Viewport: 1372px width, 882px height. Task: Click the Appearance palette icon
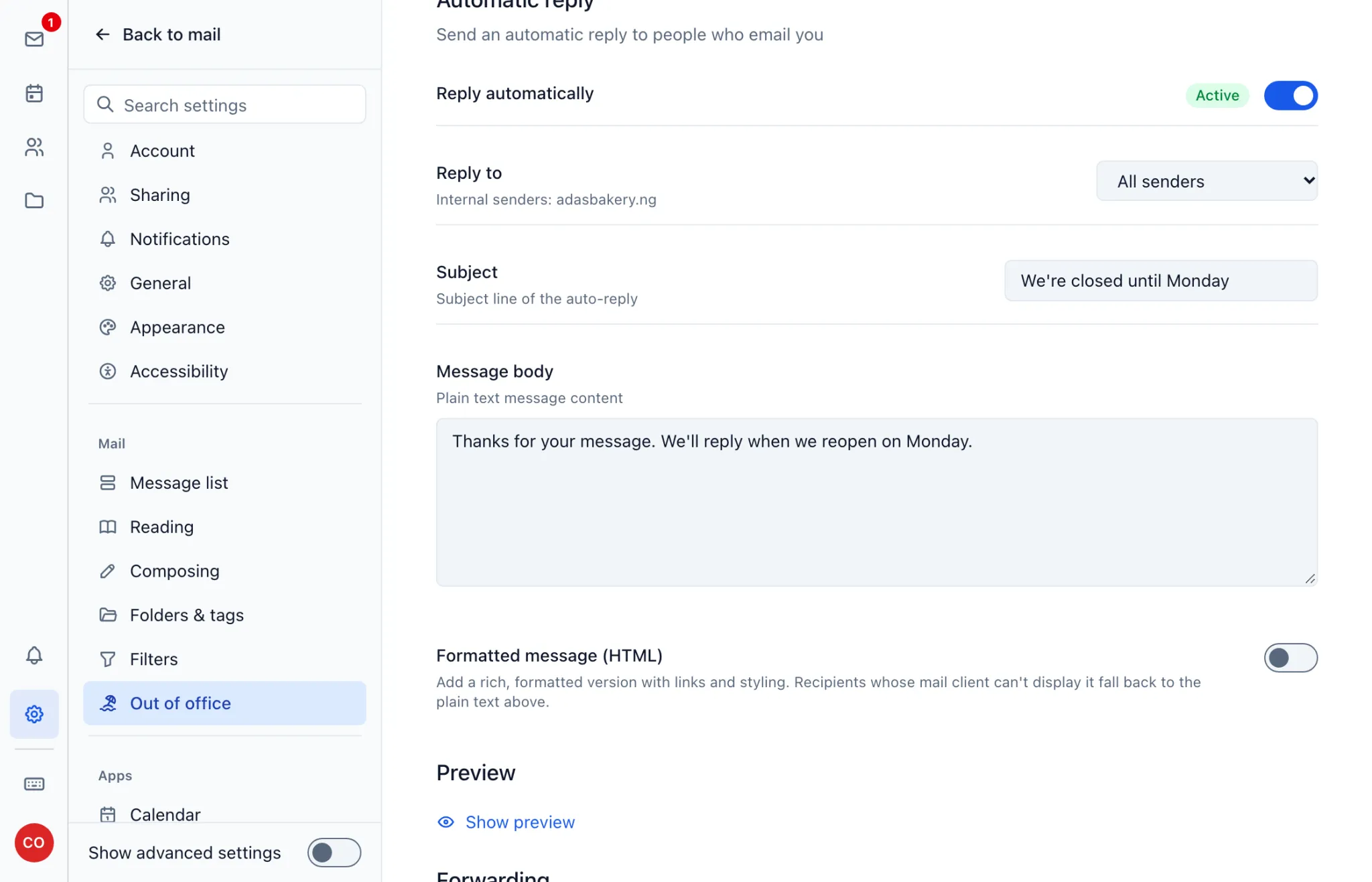tap(108, 327)
